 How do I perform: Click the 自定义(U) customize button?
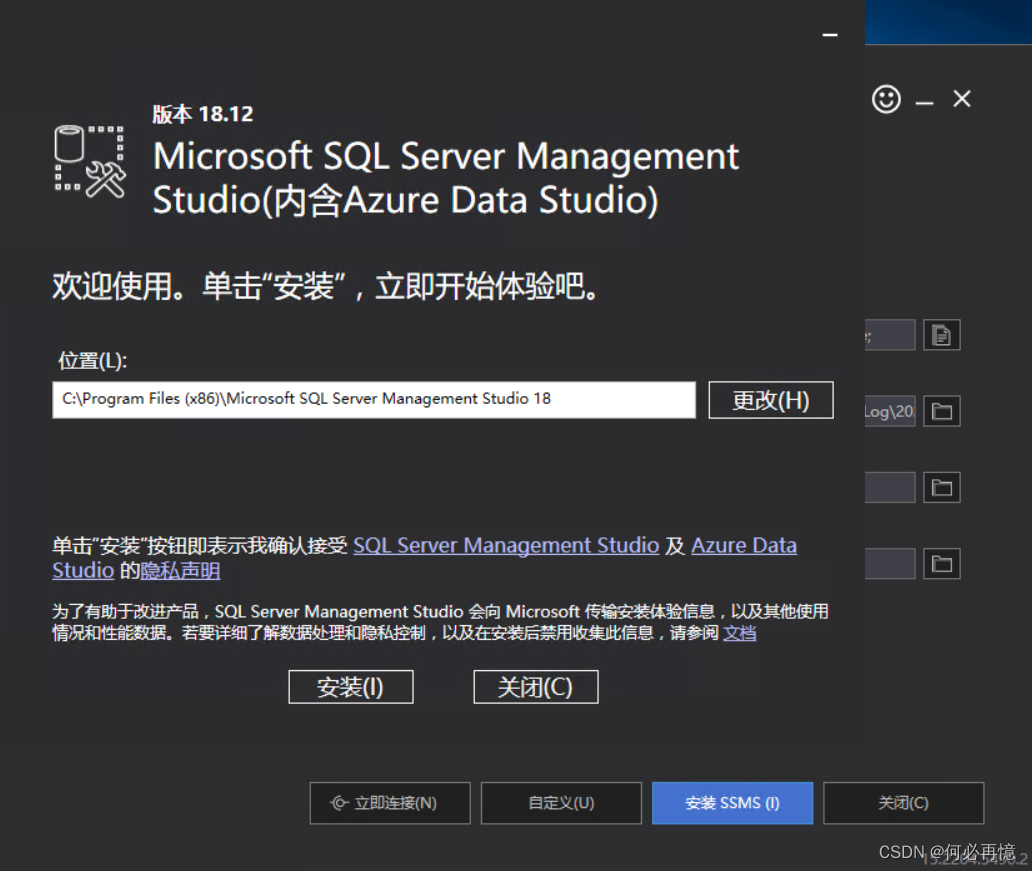561,803
